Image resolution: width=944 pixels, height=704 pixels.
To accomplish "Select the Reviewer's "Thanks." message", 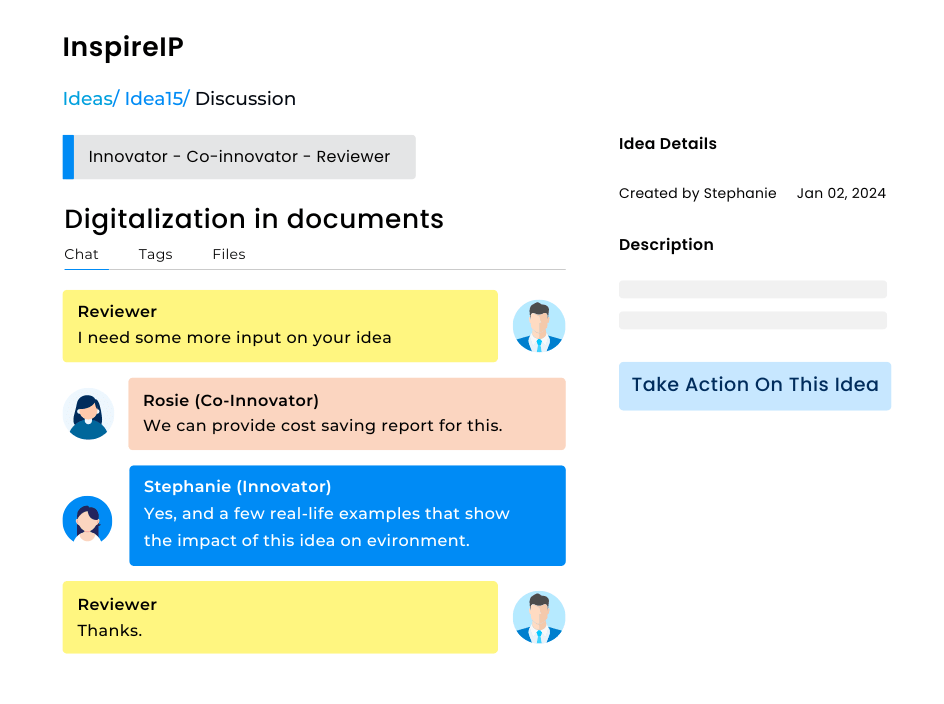I will click(x=280, y=617).
